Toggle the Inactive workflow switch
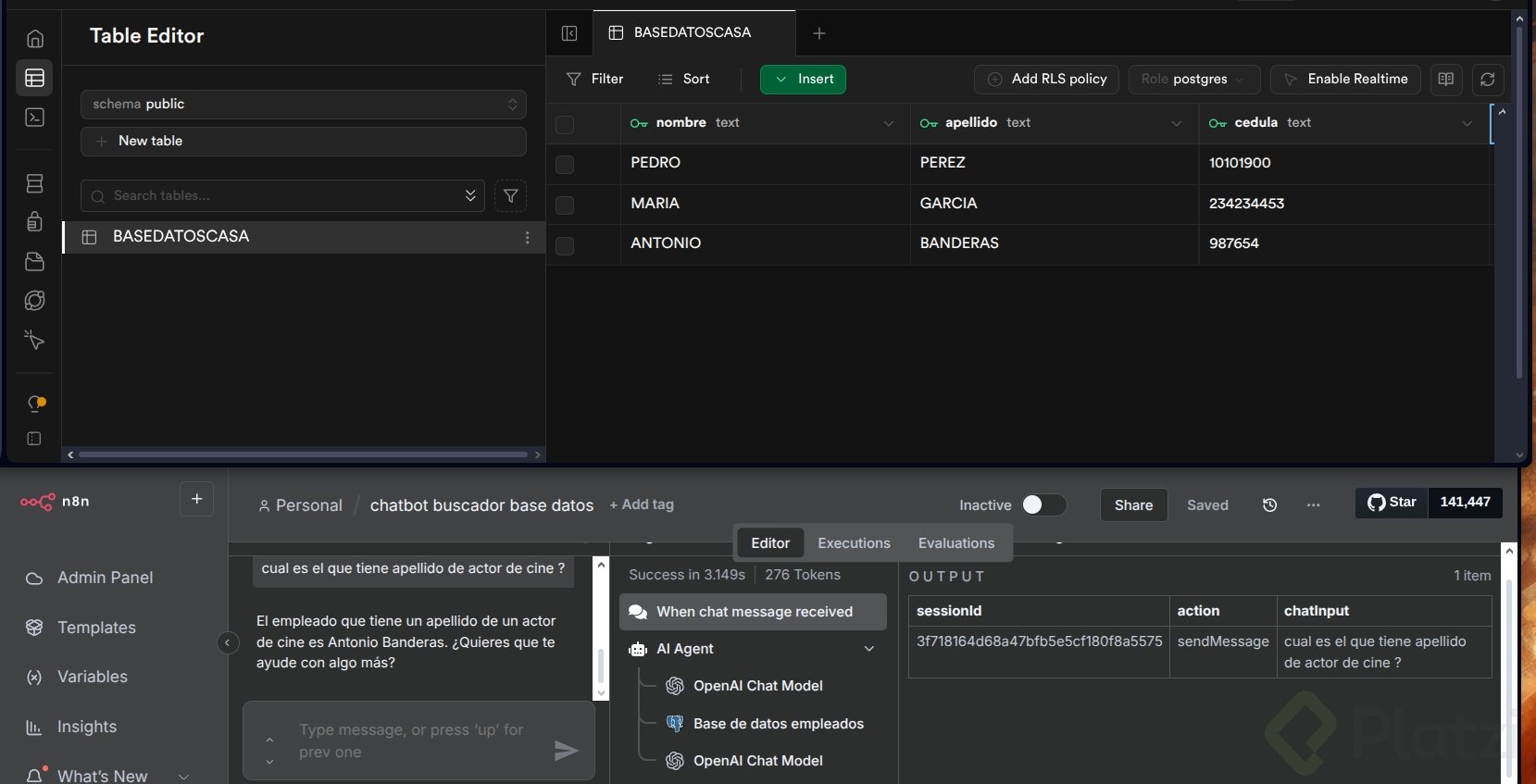 [1043, 504]
